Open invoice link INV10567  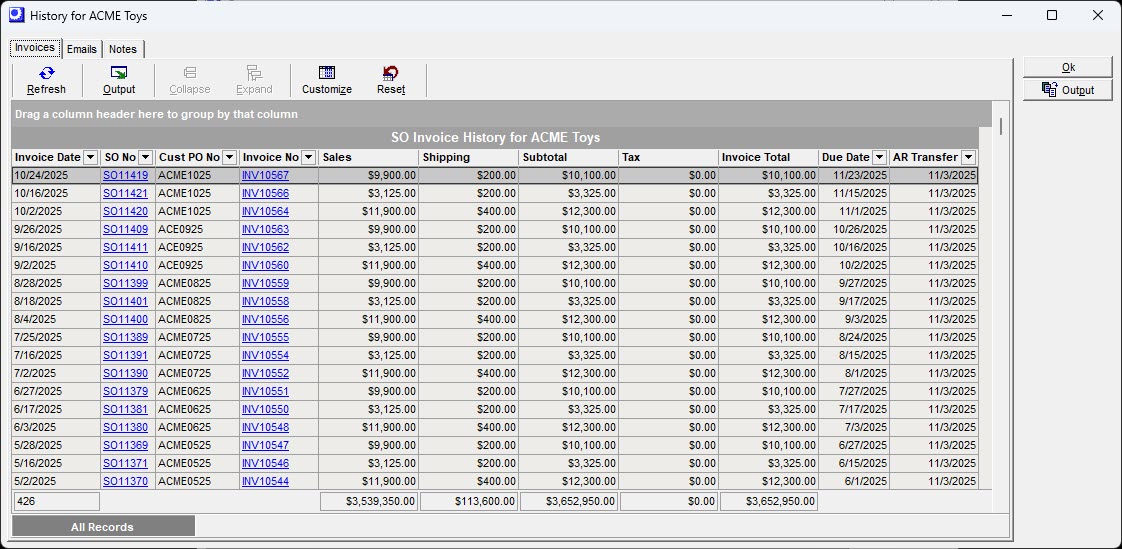pos(265,175)
